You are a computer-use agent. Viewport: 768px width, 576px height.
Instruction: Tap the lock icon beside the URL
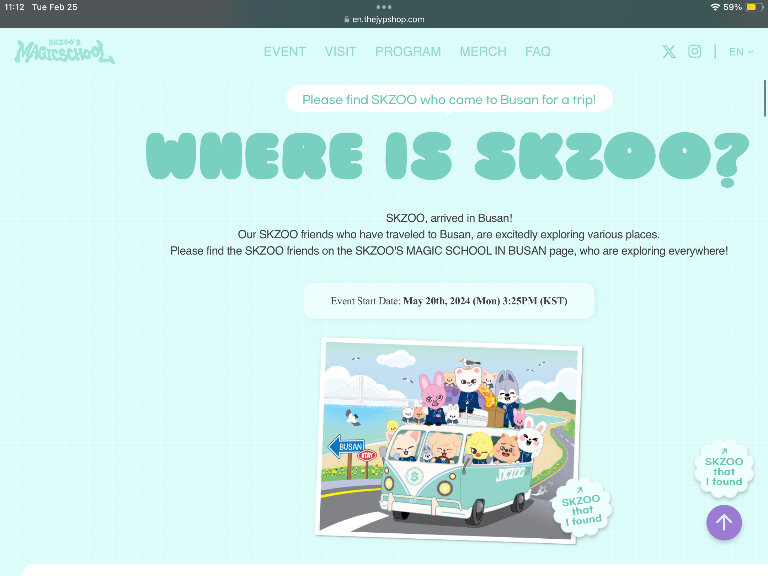[347, 20]
